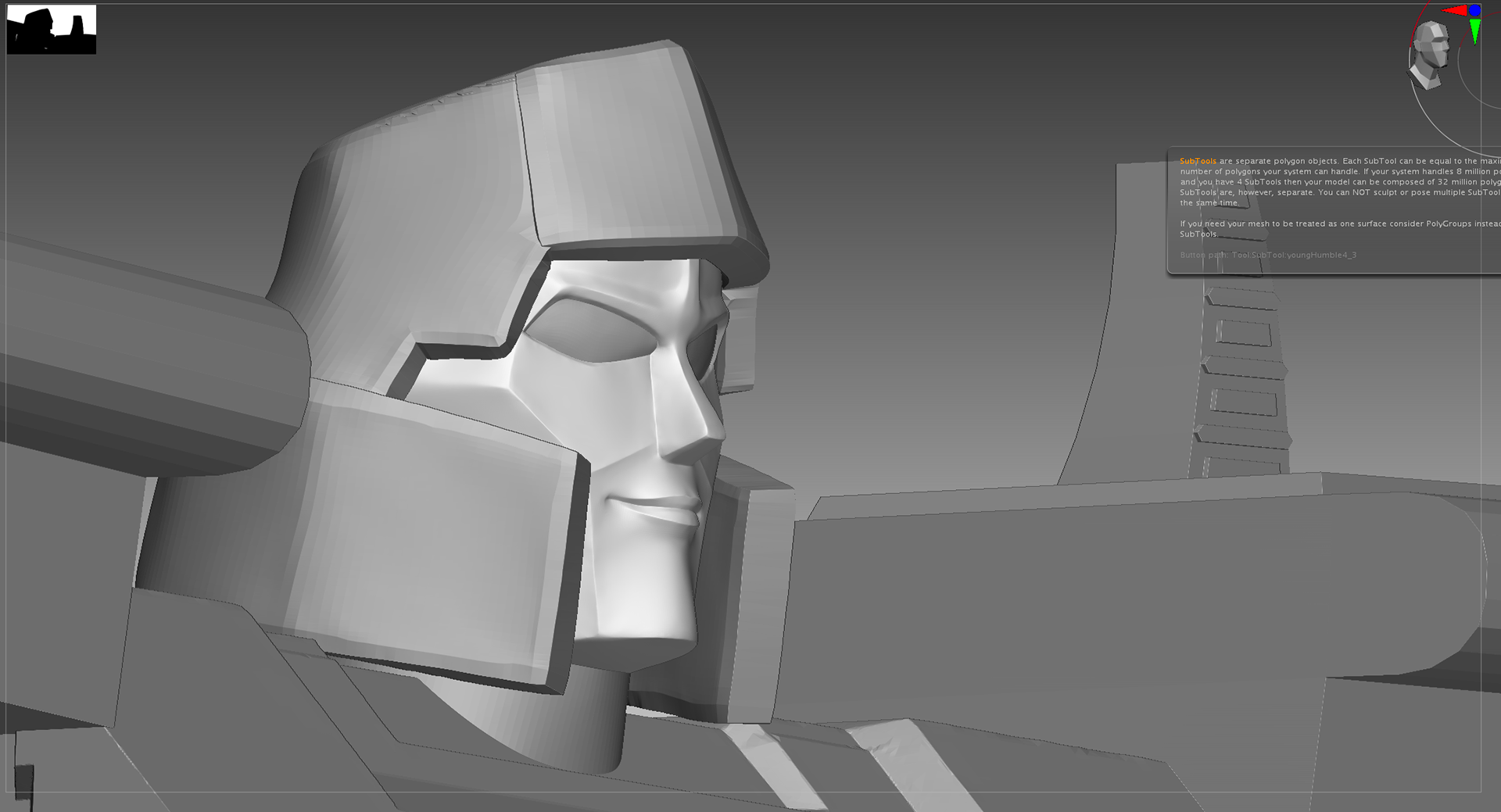The image size is (1501, 812).
Task: Click the CamView head orientation gizmo
Action: 1431,54
